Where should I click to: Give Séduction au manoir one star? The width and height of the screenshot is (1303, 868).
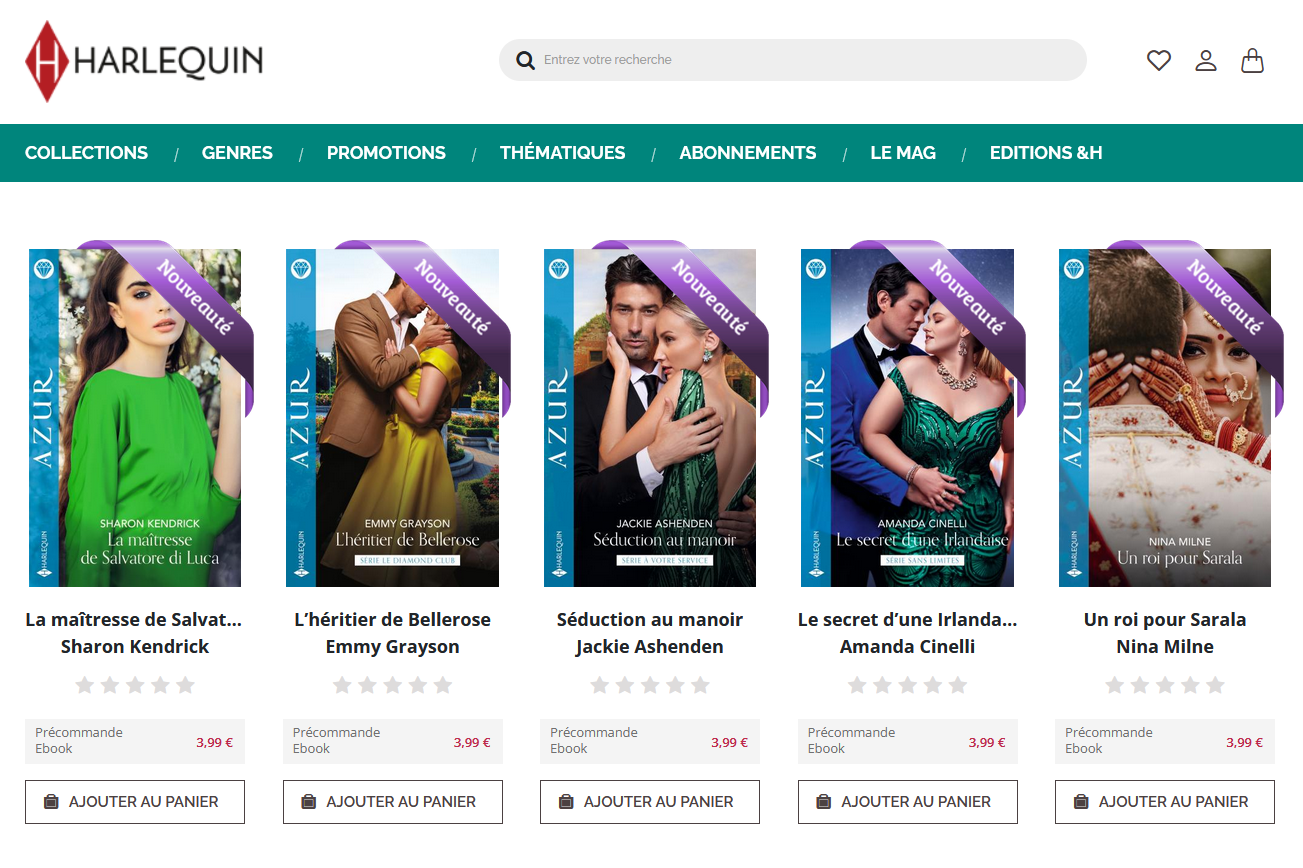tap(600, 685)
